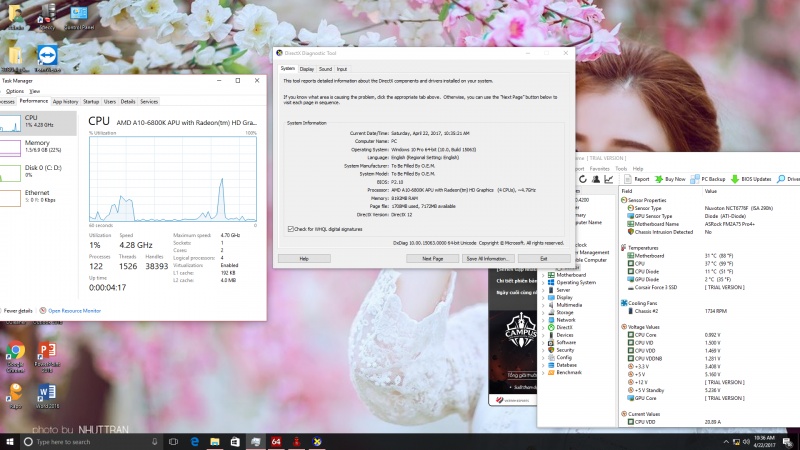
Task: Click the Open Resource Monitor link
Action: tap(74, 311)
